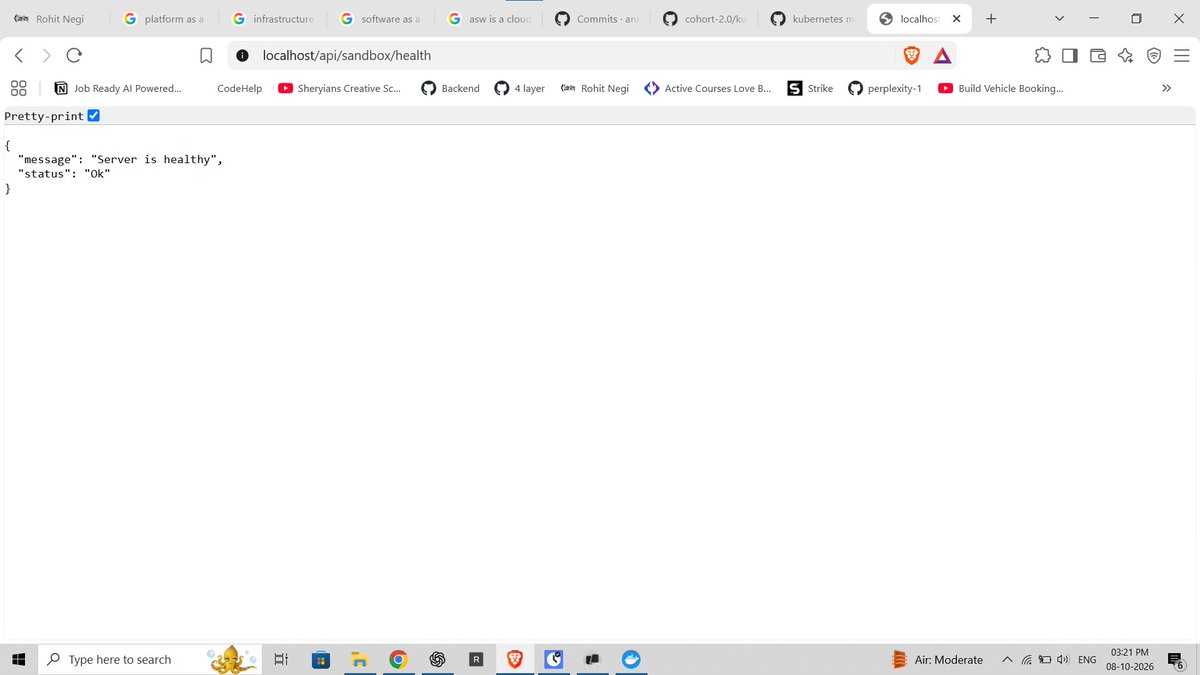Open Task View in the taskbar
This screenshot has height=675, width=1200.
click(x=281, y=659)
